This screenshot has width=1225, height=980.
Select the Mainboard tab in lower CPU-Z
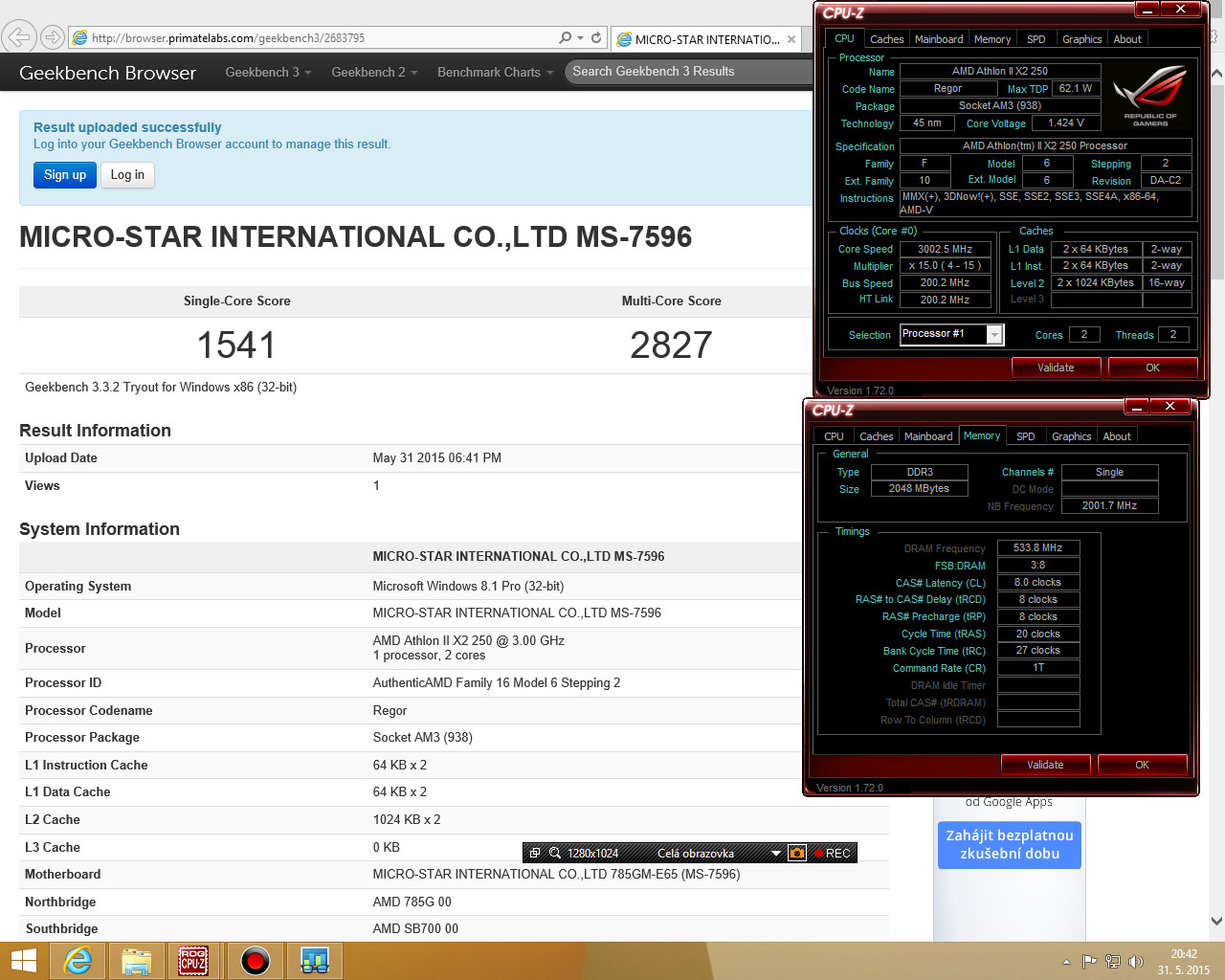coord(928,436)
